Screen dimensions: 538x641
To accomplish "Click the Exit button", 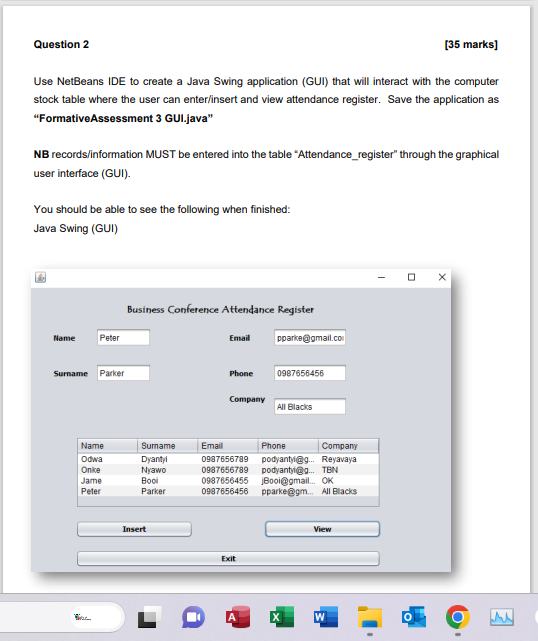I will [228, 558].
